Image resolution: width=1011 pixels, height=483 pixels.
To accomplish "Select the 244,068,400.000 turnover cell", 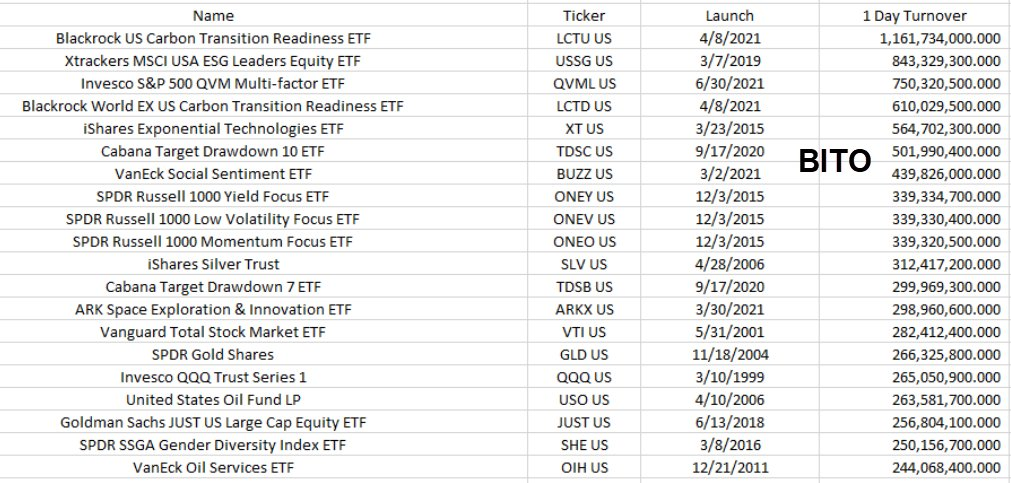I will pyautogui.click(x=915, y=468).
